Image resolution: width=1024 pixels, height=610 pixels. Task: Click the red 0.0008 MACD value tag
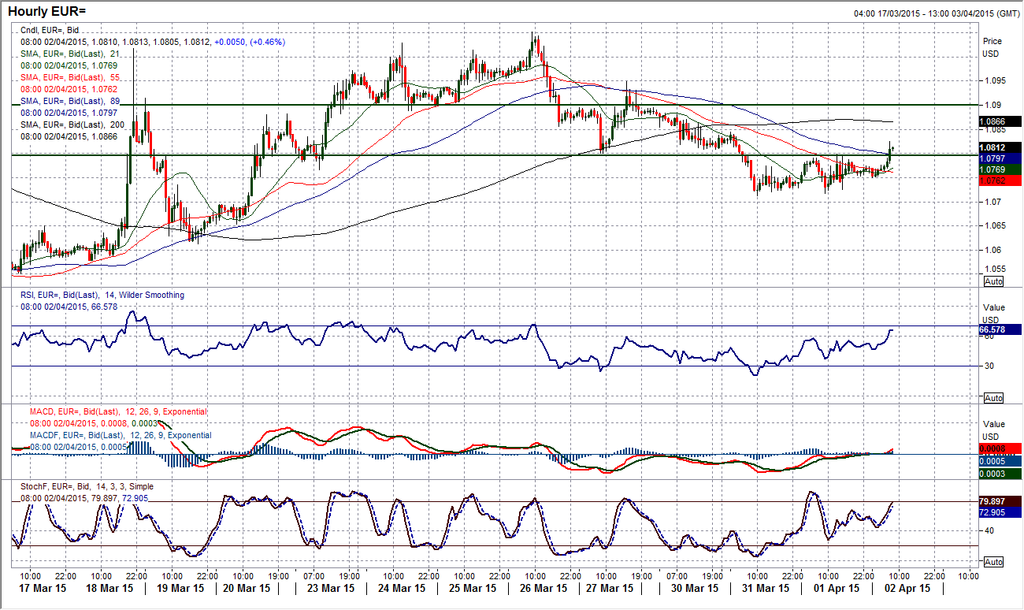click(1000, 449)
